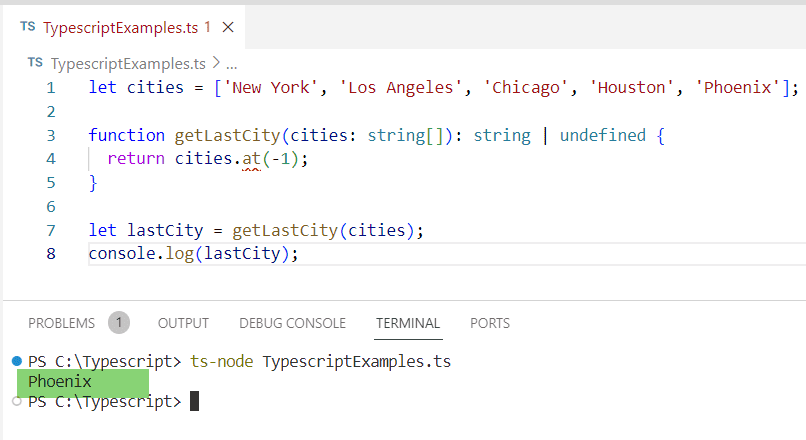Viewport: 806px width, 440px height.
Task: Click the problems count badge showing 1
Action: tap(119, 323)
